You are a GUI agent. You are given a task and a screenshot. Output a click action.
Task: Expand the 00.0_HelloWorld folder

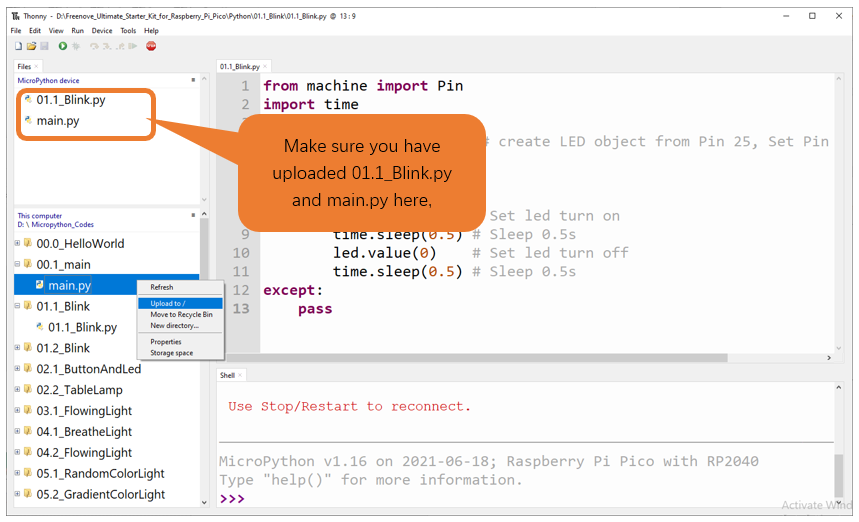pyautogui.click(x=17, y=243)
